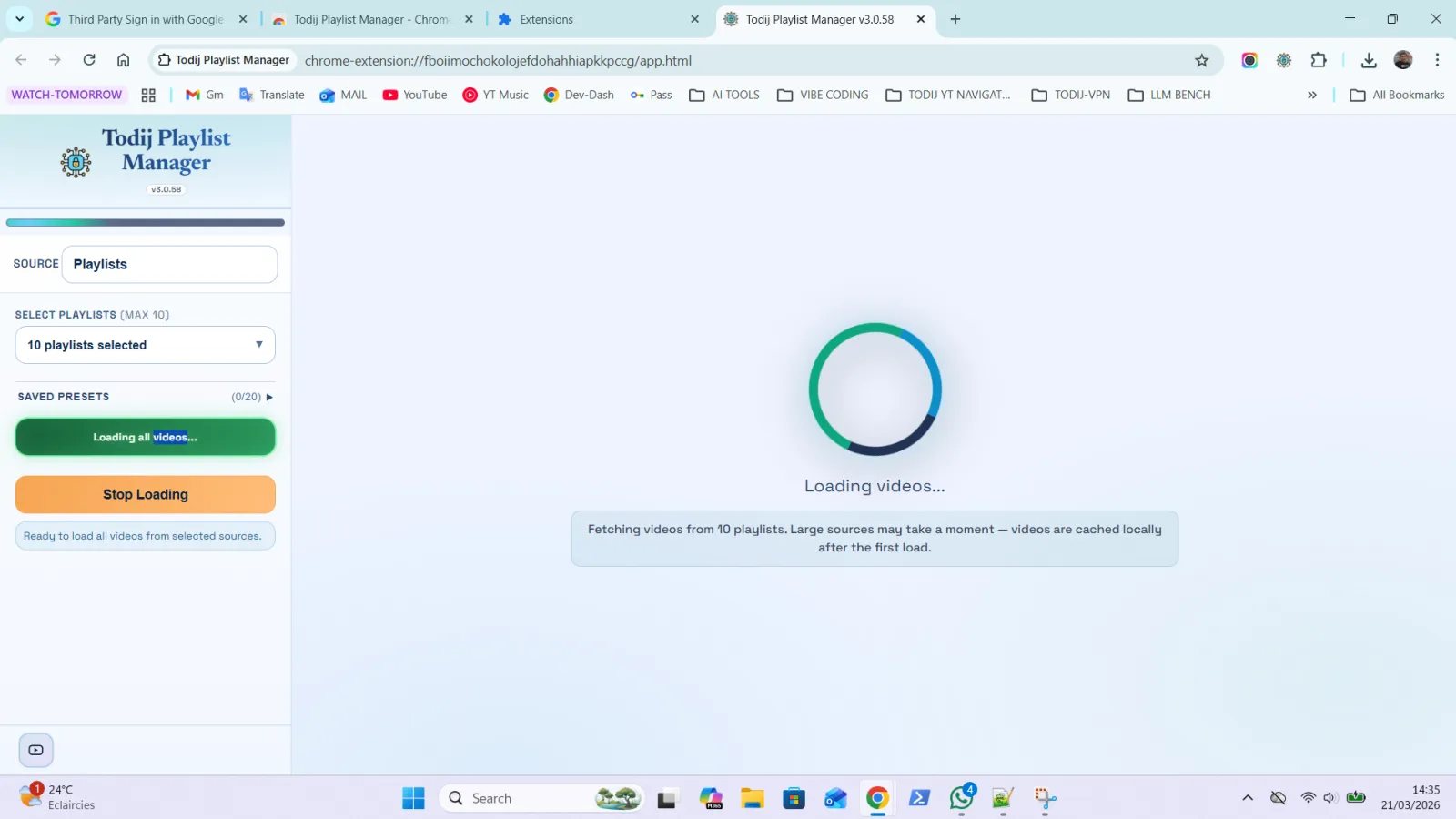1456x819 pixels.
Task: Click the volume icon in system tray
Action: pos(1330,798)
